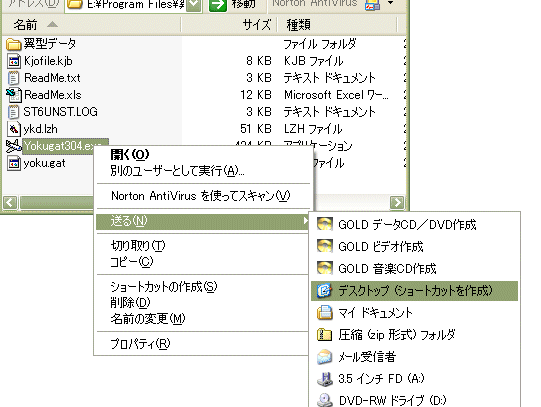Click the horizontal scrollbar right arrow
Viewport: 541px width, 407px height.
[x=397, y=202]
